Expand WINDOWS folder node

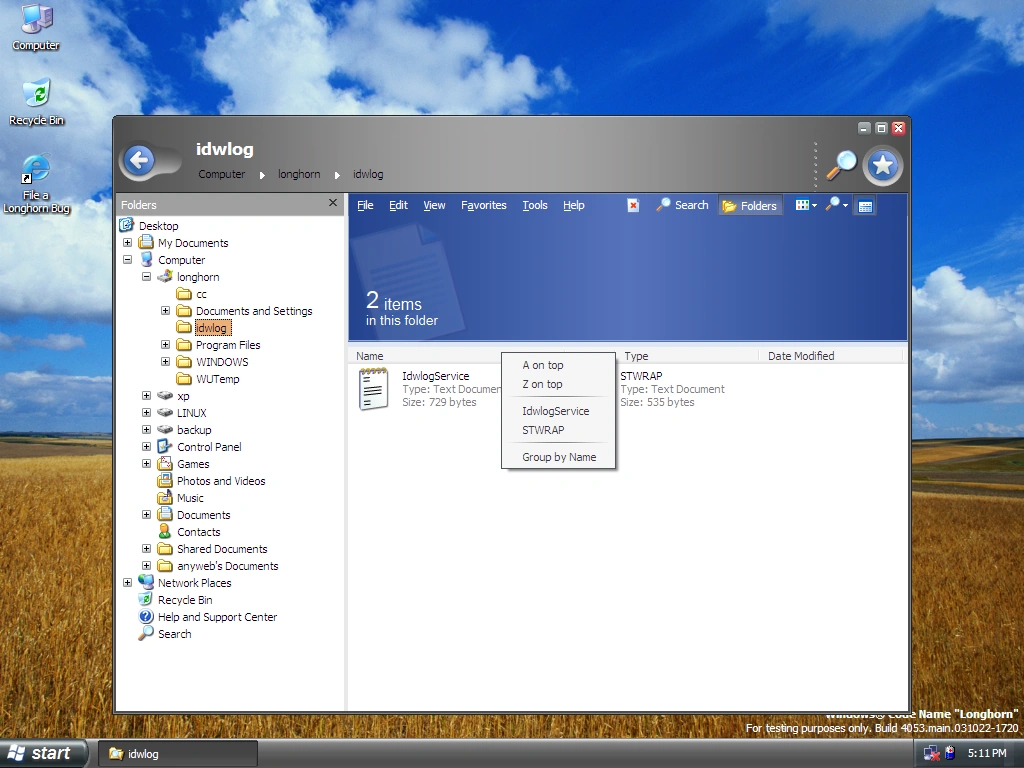coord(165,361)
